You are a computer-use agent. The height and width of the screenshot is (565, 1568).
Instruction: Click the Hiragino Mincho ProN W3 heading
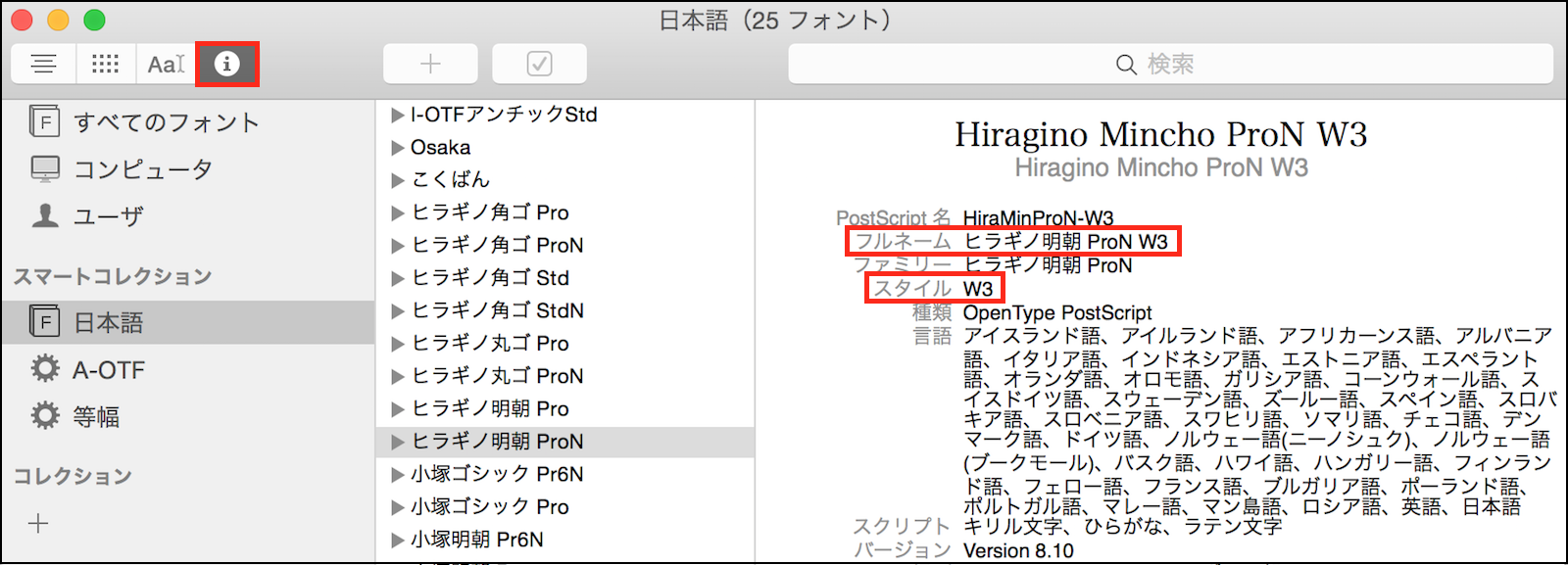click(1161, 134)
